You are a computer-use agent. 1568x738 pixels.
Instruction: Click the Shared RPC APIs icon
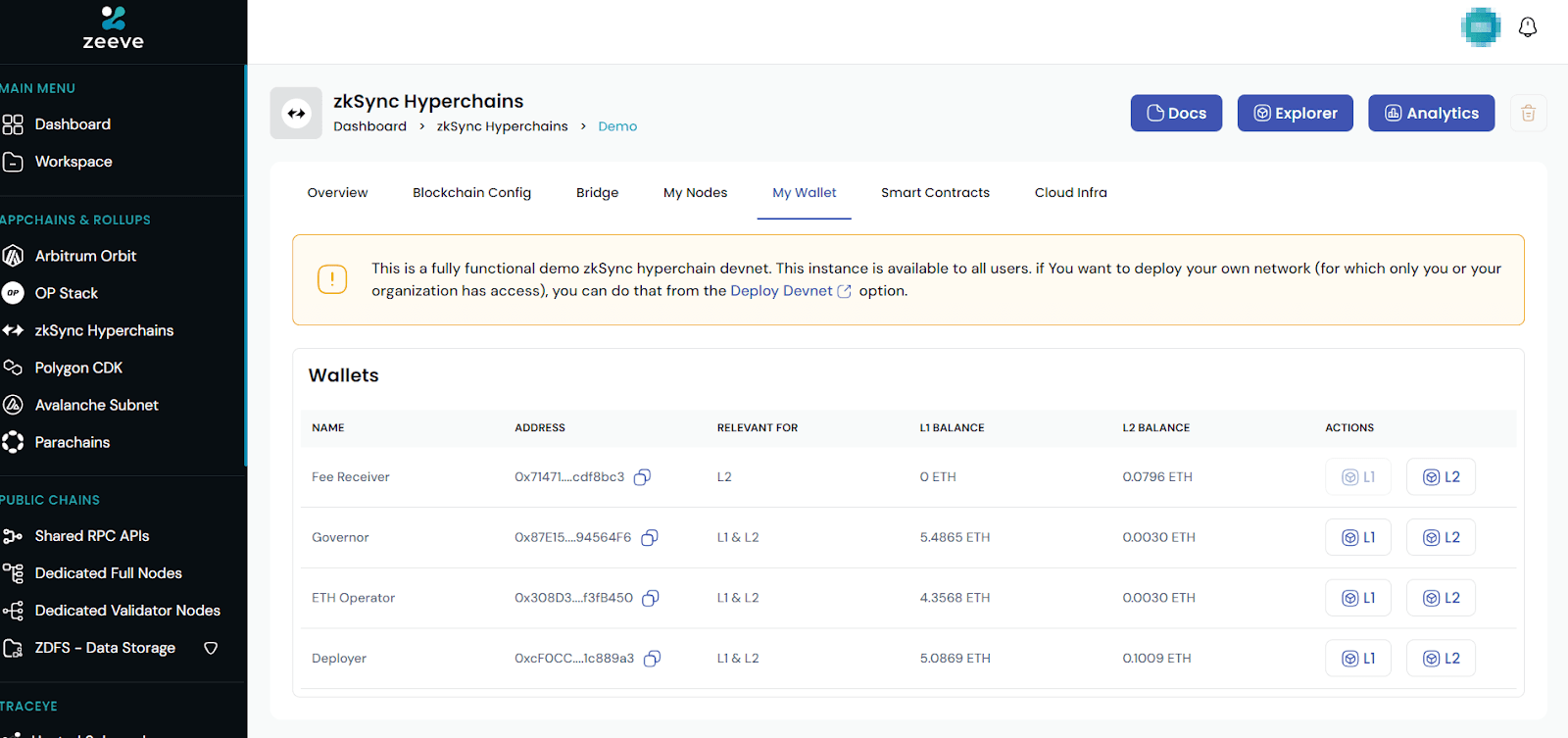tap(13, 536)
